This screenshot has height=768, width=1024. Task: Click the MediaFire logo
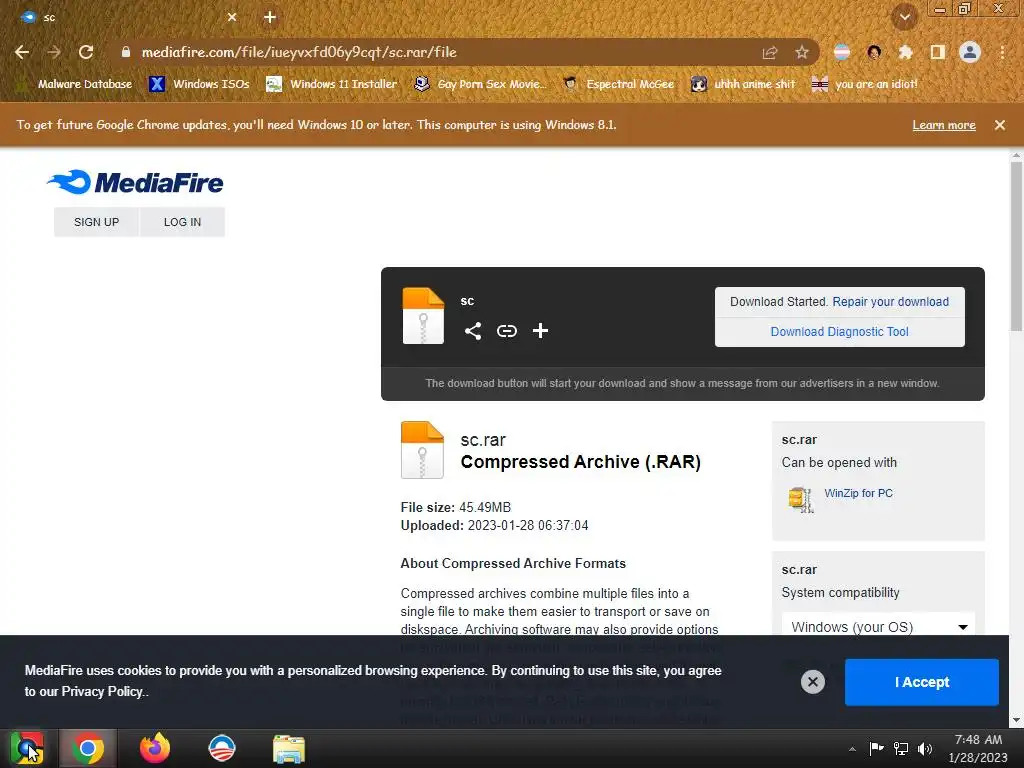(x=135, y=182)
